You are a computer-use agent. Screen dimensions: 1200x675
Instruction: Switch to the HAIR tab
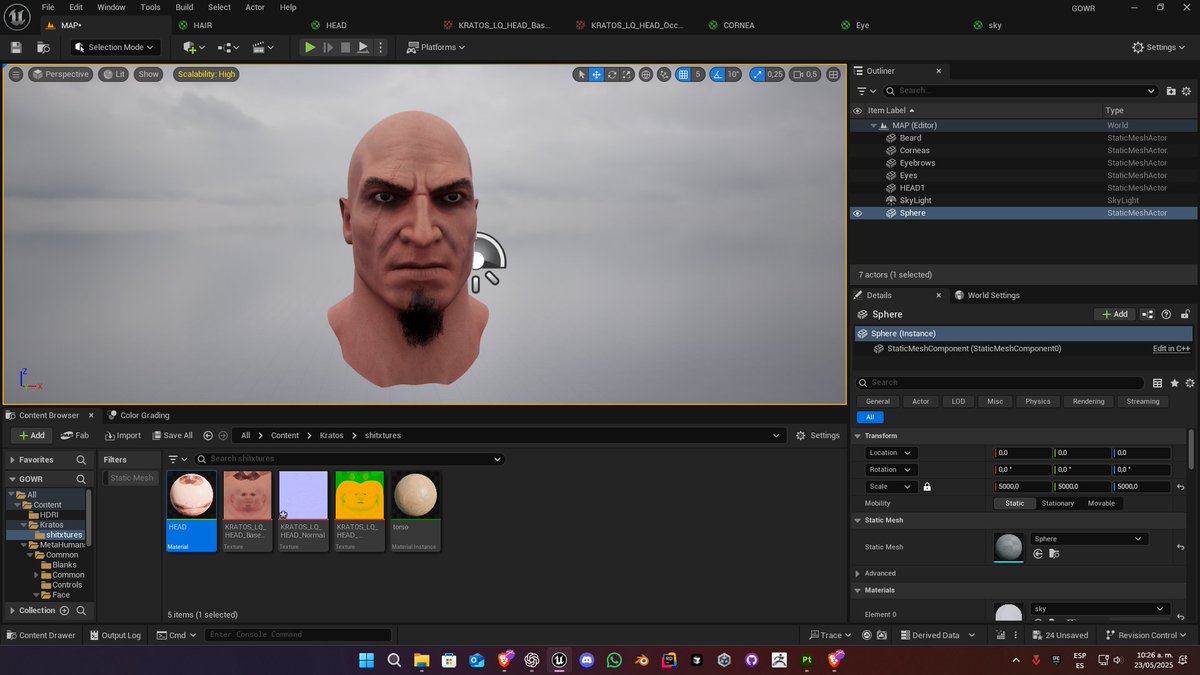click(x=202, y=25)
